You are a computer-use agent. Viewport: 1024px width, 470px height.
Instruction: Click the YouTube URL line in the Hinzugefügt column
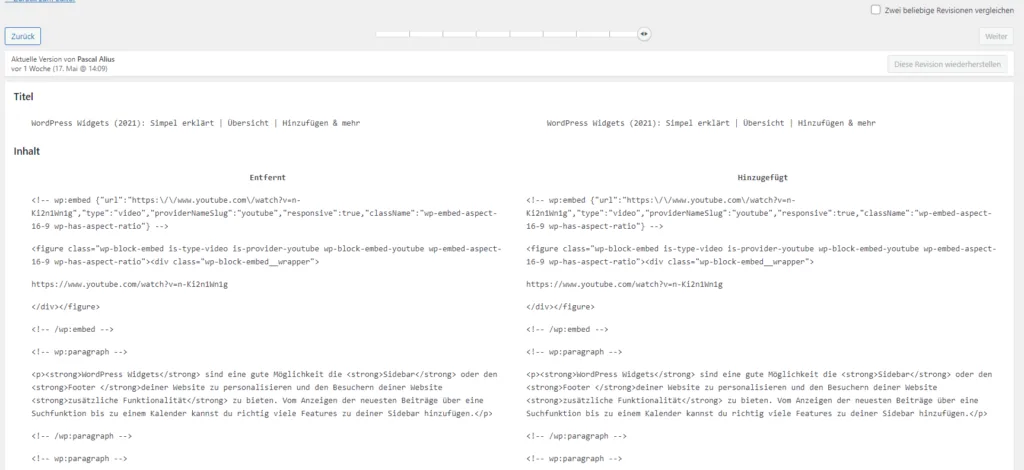click(624, 284)
